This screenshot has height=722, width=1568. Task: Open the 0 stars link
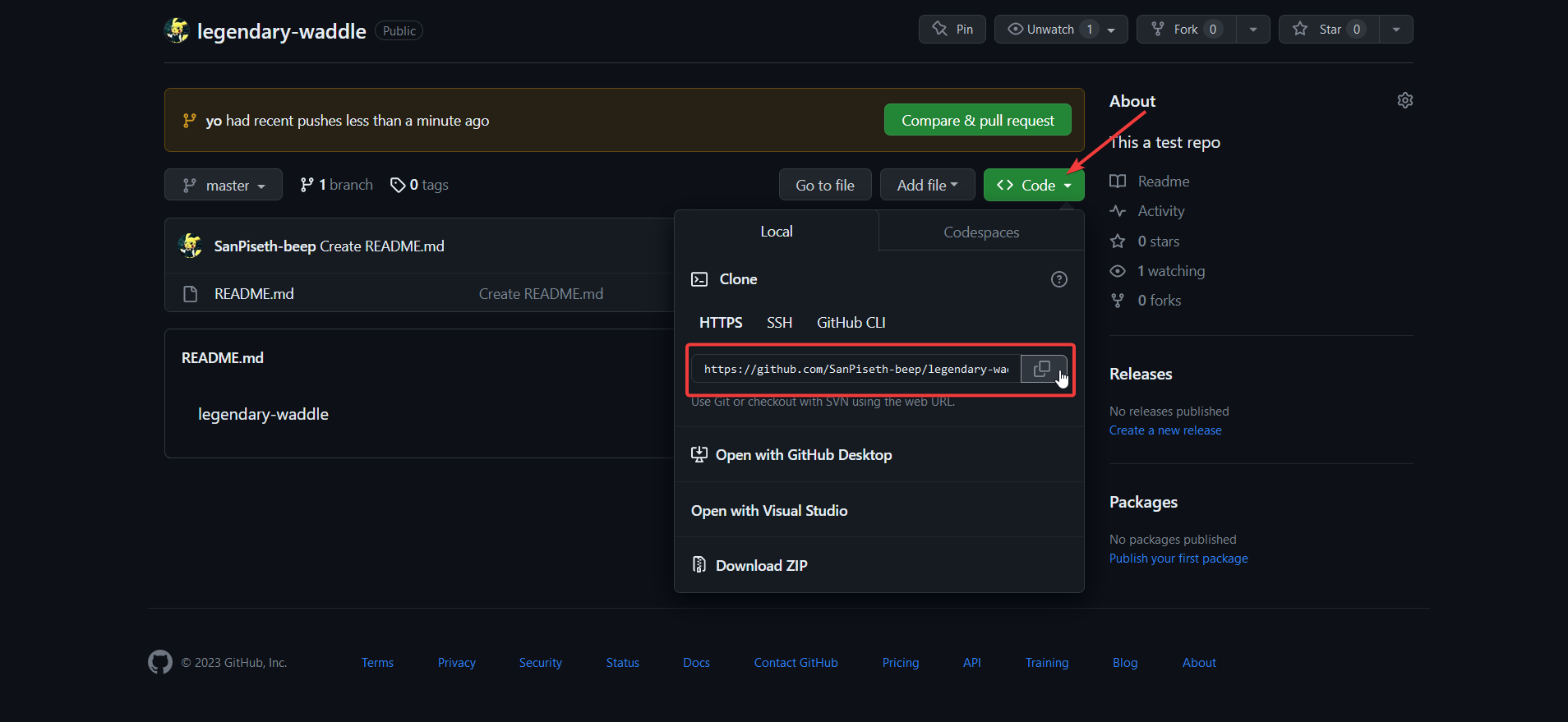tap(1159, 241)
